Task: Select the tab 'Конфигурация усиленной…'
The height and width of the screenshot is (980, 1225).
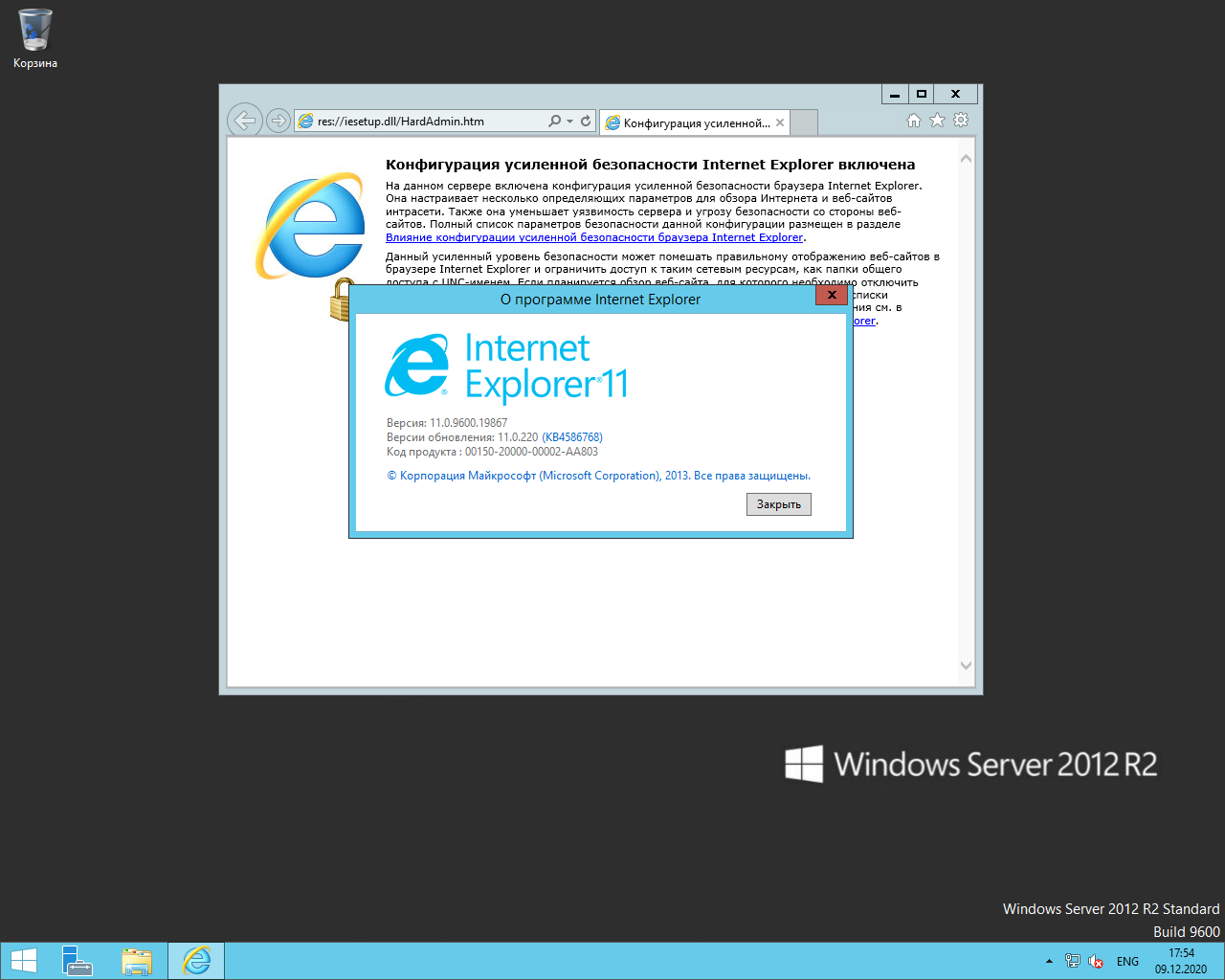Action: pyautogui.click(x=696, y=122)
